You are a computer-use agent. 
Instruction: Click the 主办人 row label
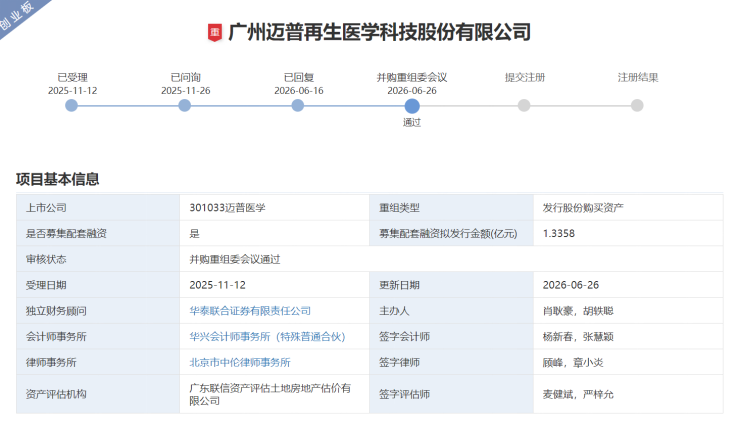tap(394, 311)
